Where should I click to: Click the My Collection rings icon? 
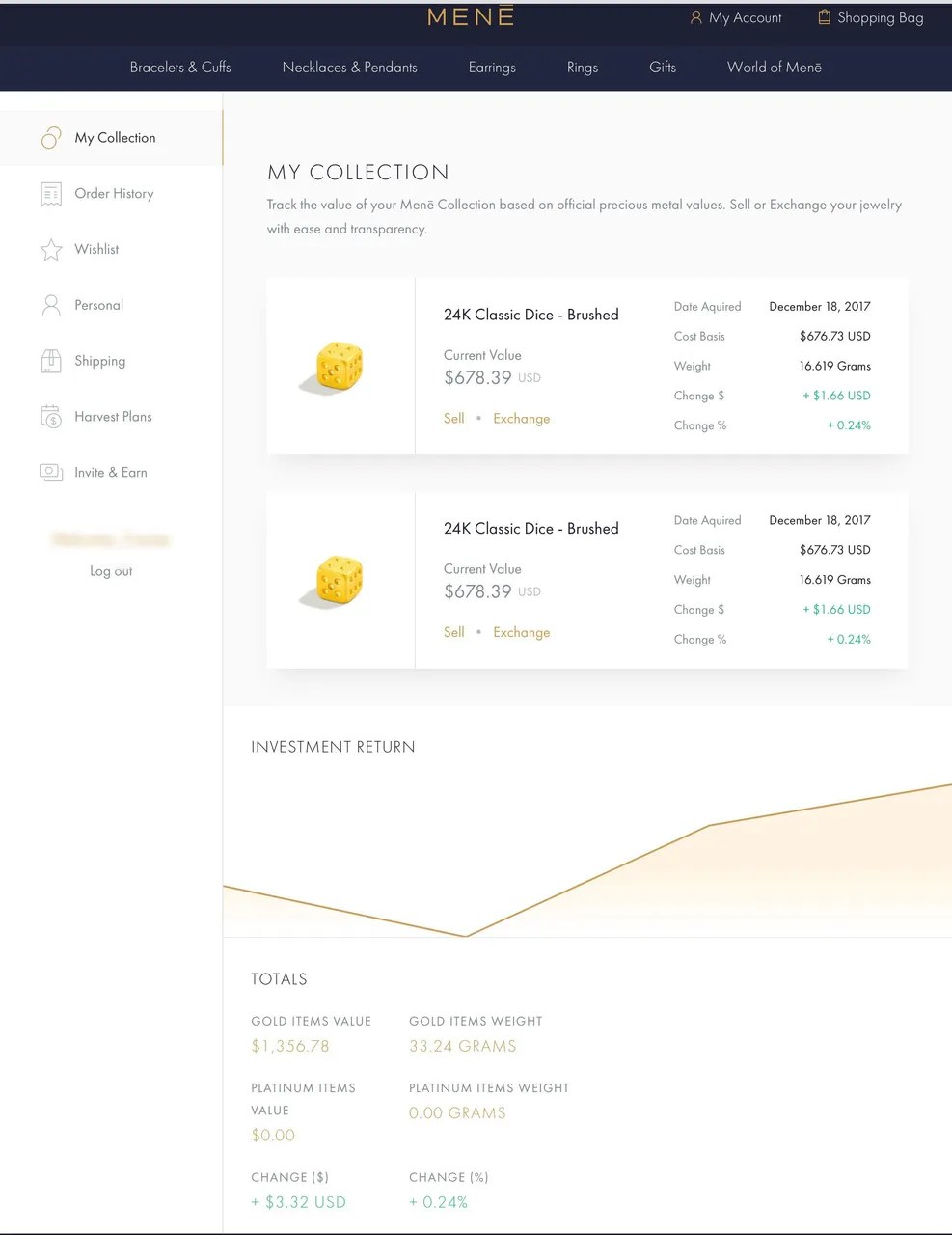click(51, 138)
